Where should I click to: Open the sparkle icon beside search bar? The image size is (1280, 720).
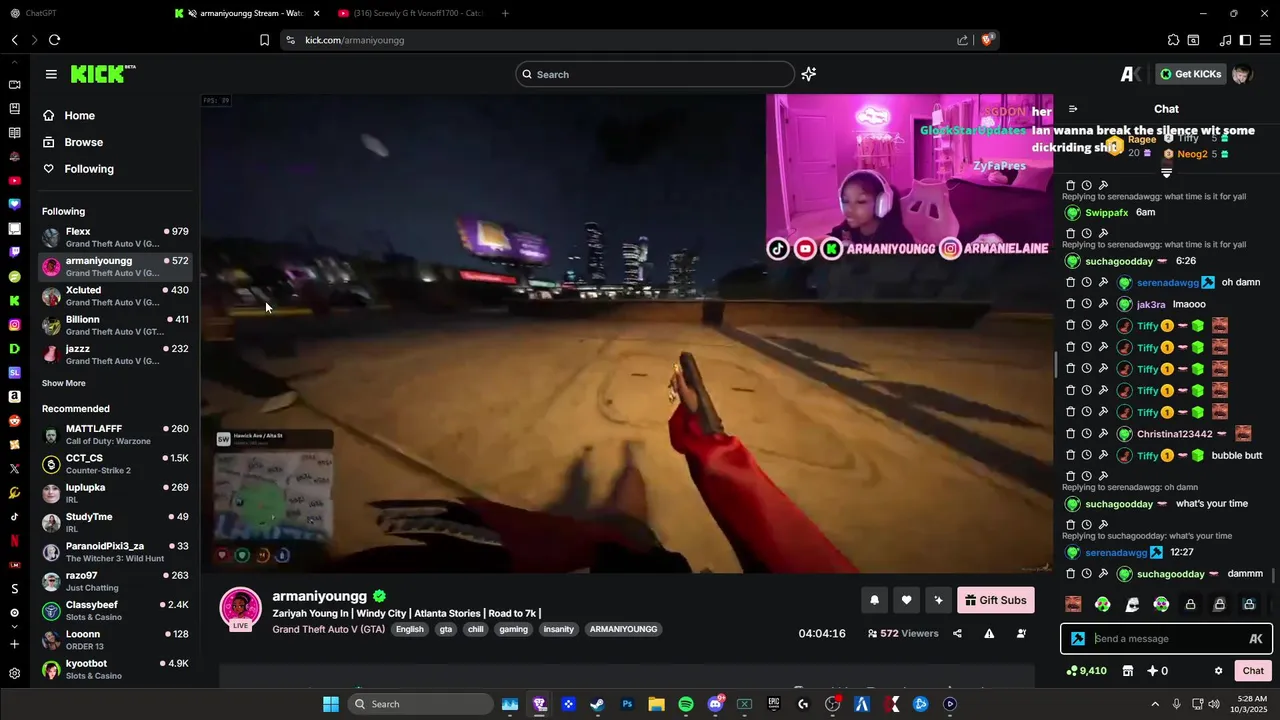pyautogui.click(x=809, y=74)
